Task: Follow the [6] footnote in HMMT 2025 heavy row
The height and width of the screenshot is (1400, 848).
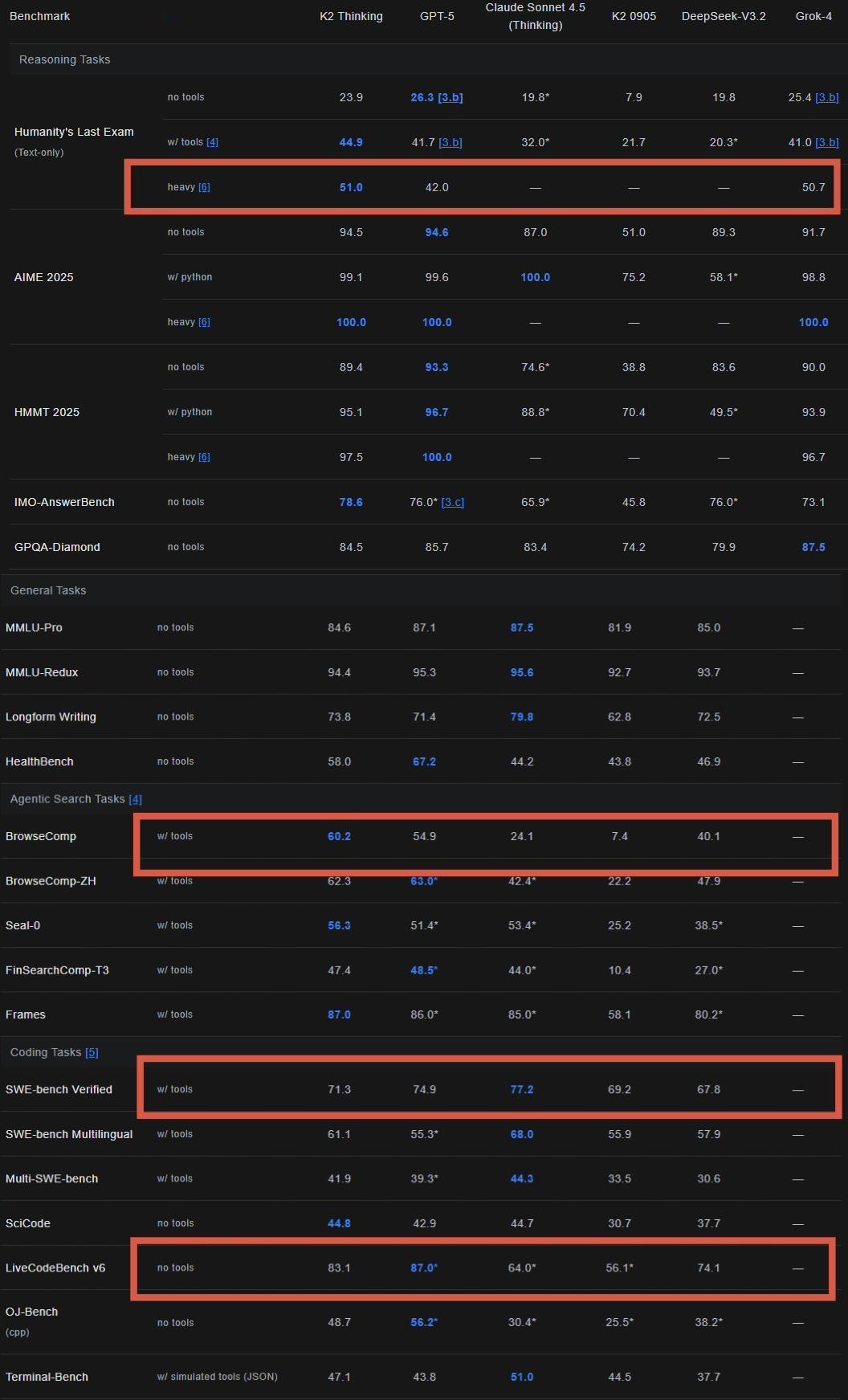Action: (x=204, y=457)
